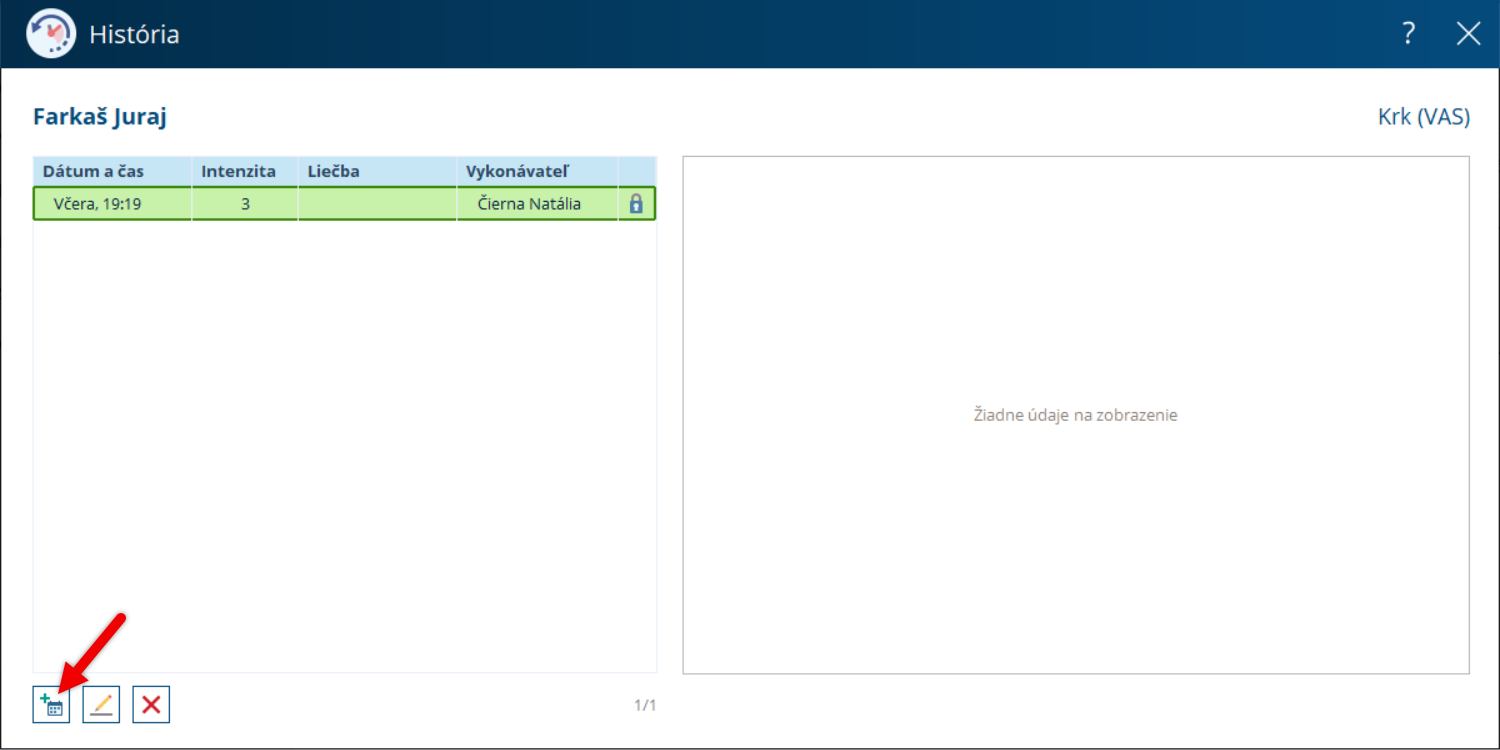Image resolution: width=1500 pixels, height=750 pixels.
Task: Delete the selected record with the red X
Action: click(x=151, y=705)
